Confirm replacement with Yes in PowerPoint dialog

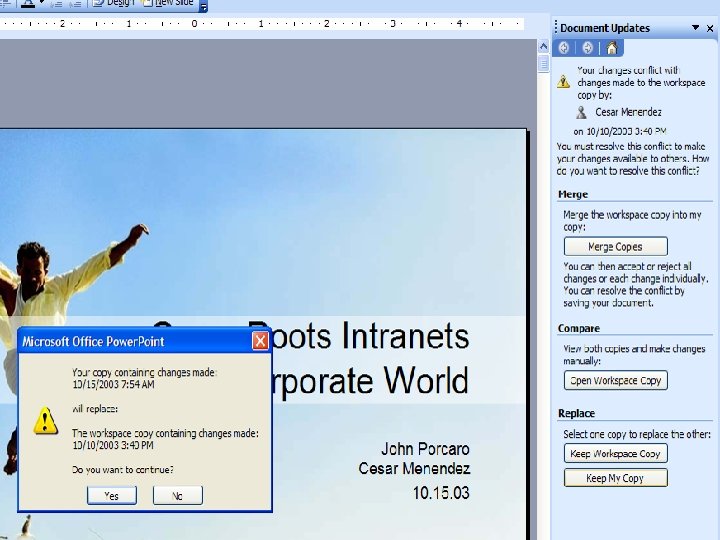point(112,495)
